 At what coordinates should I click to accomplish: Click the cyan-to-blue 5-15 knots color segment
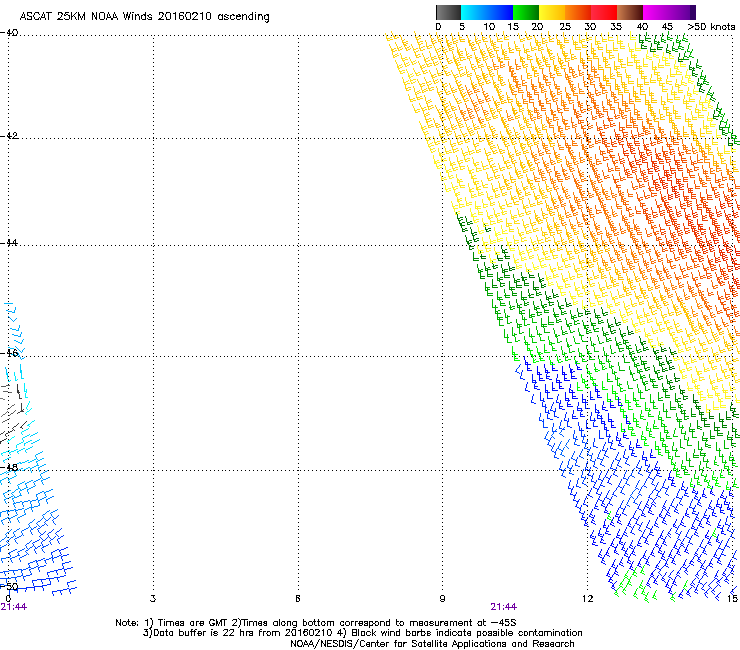[x=487, y=12]
